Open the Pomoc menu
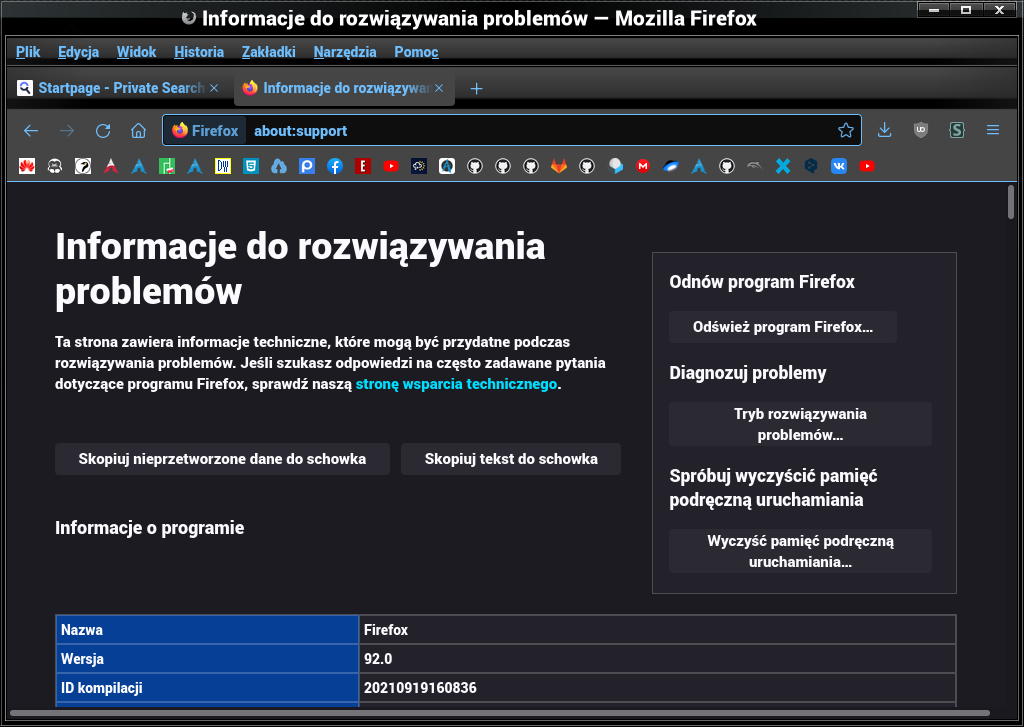This screenshot has height=727, width=1024. (x=417, y=52)
